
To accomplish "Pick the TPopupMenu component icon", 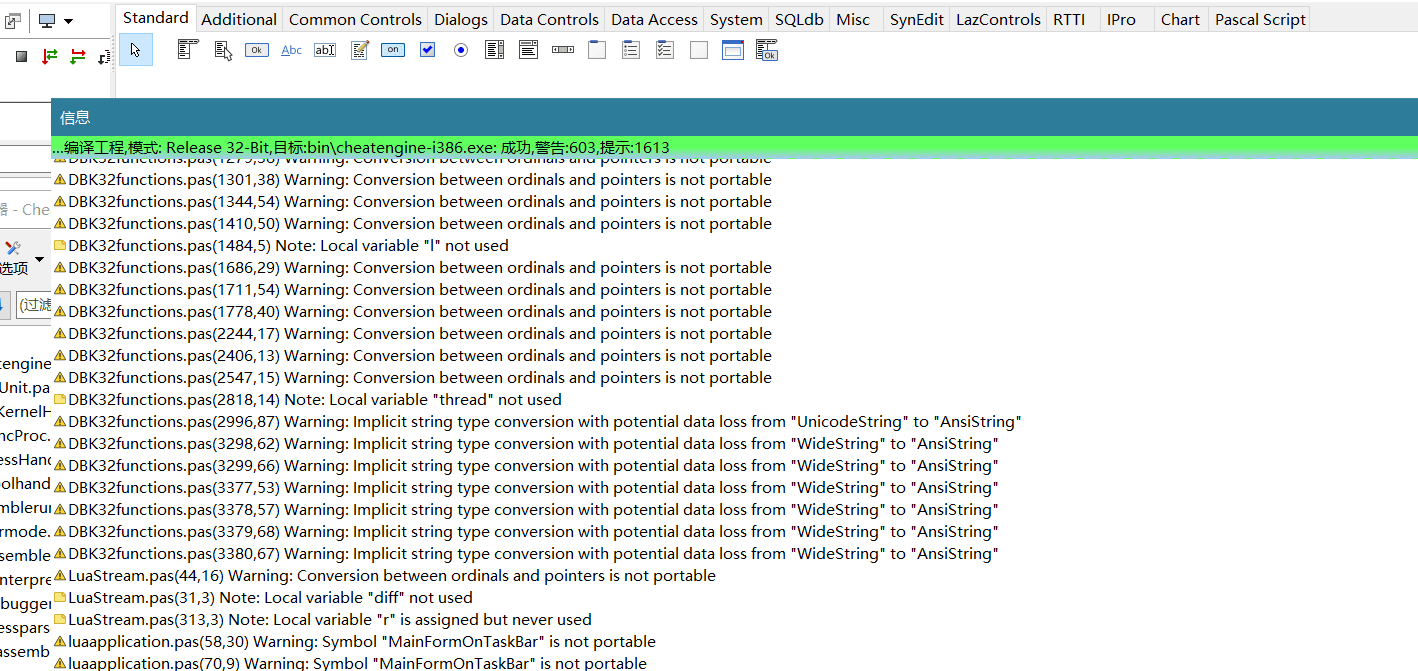I will point(223,50).
